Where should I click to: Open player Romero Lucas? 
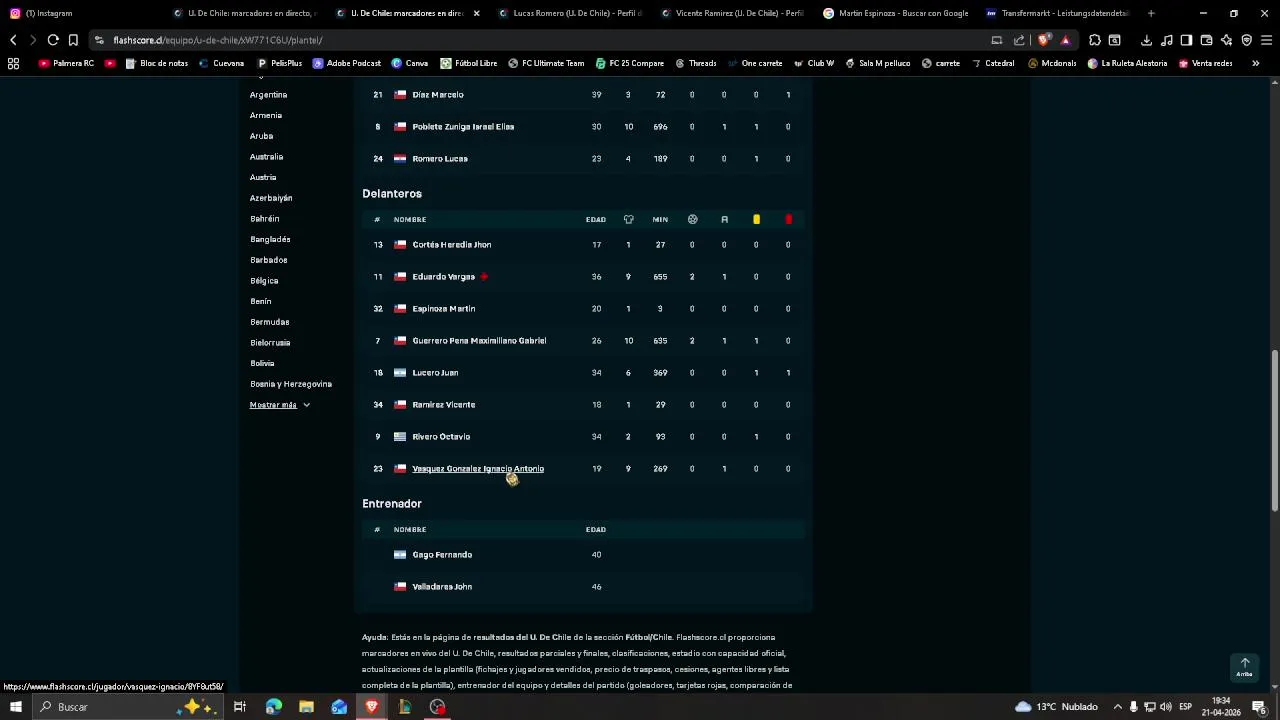pyautogui.click(x=440, y=159)
